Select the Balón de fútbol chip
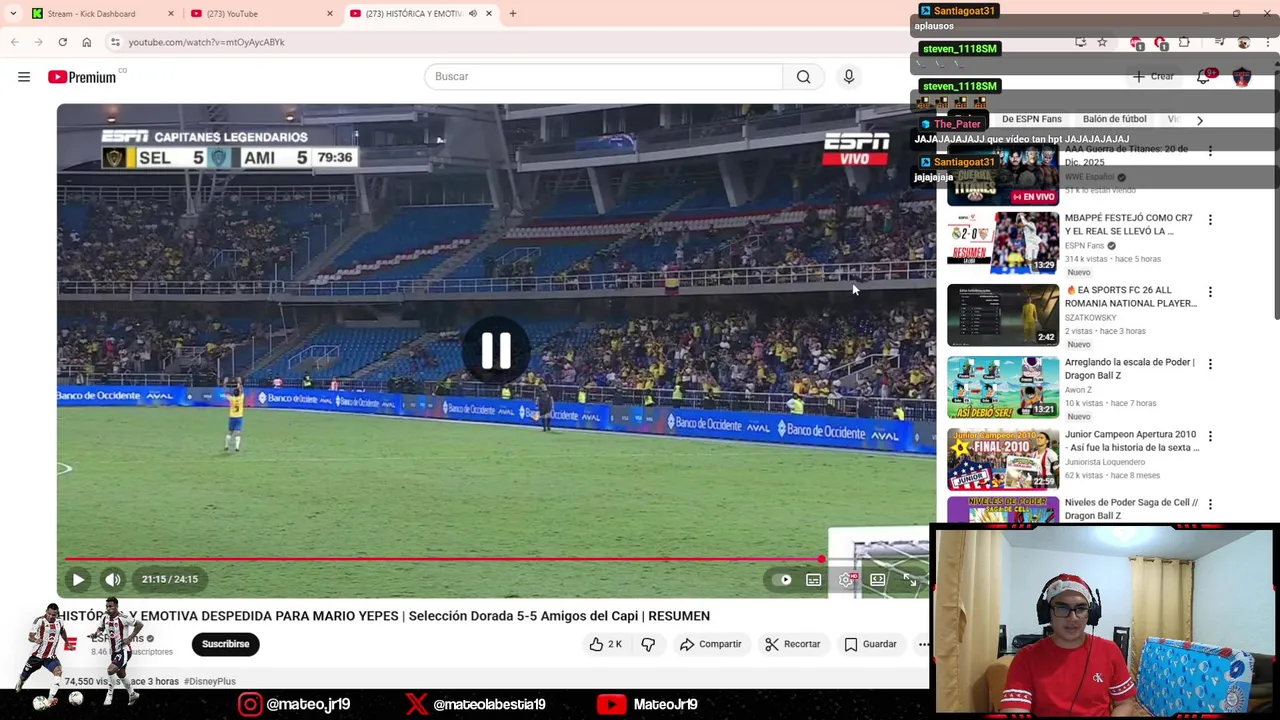The height and width of the screenshot is (720, 1280). pyautogui.click(x=1114, y=119)
